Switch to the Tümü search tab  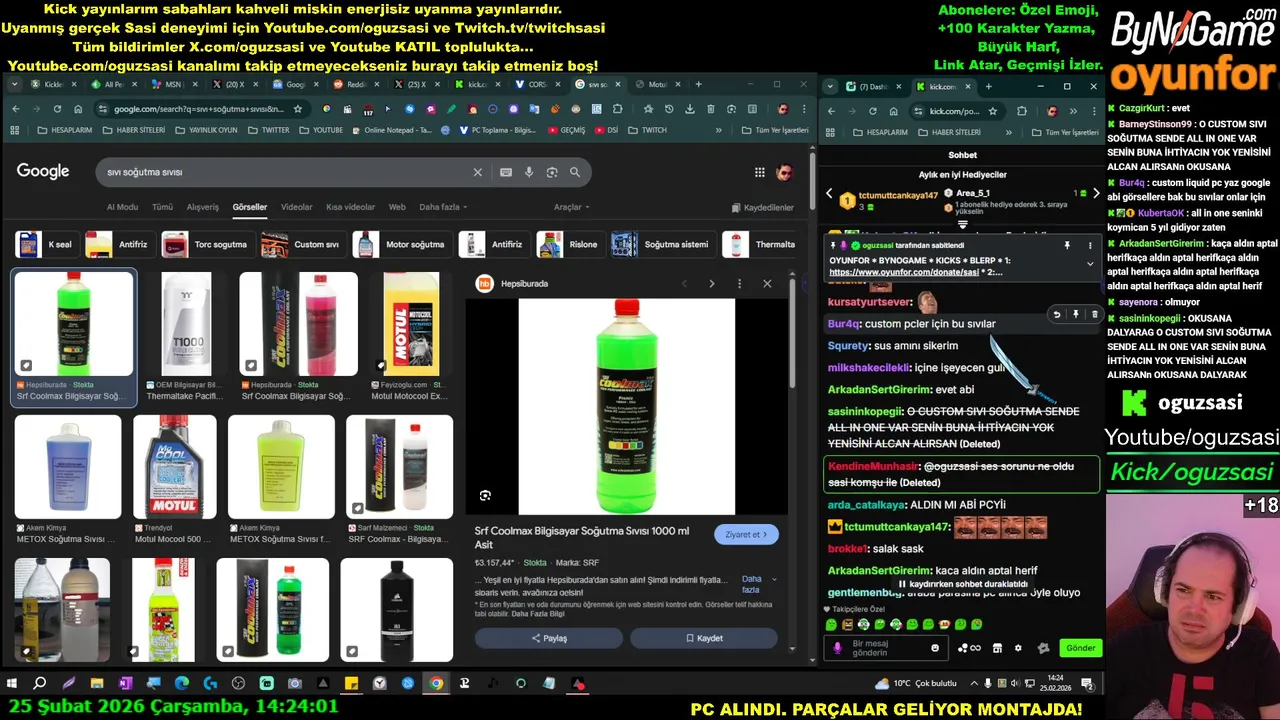[162, 207]
